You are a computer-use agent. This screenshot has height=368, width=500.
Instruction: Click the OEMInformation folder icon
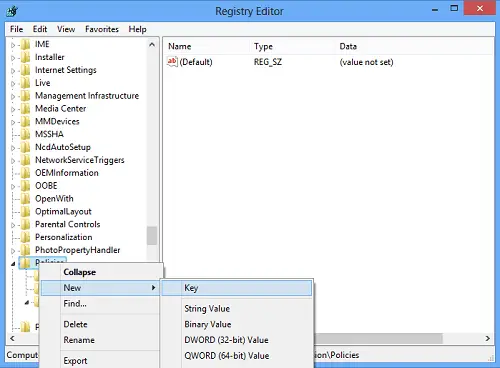point(25,173)
